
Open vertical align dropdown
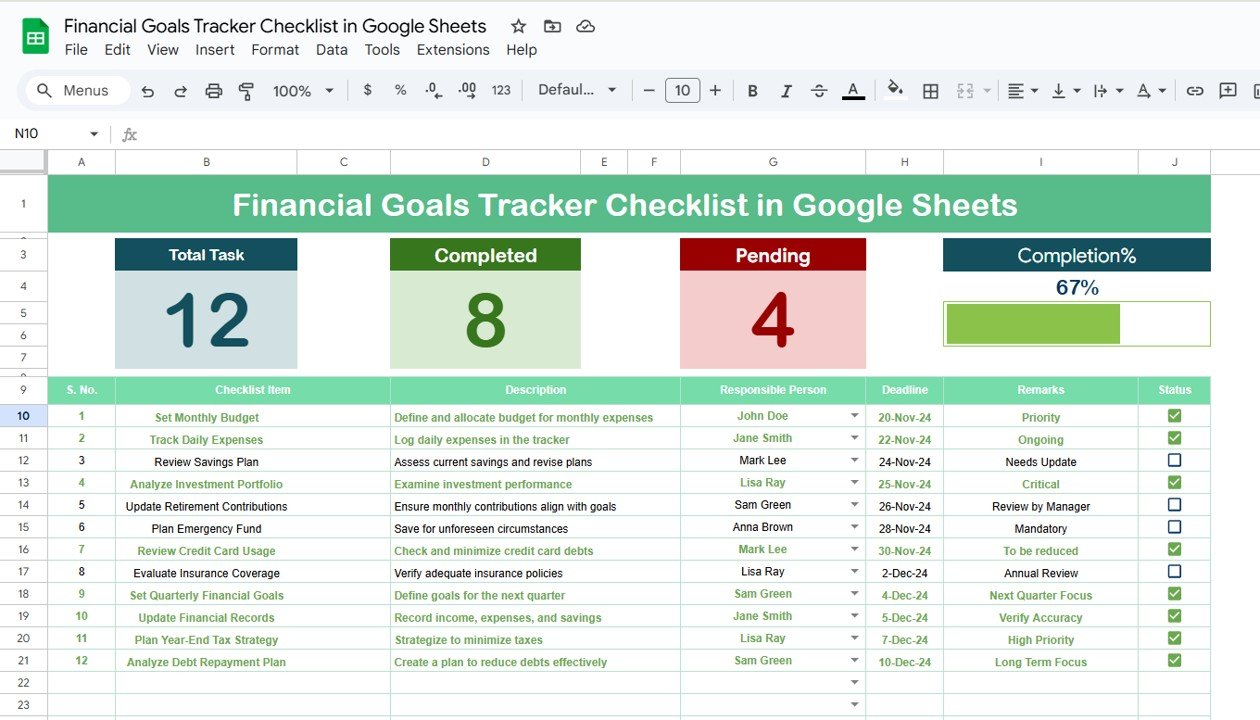pyautogui.click(x=1066, y=91)
